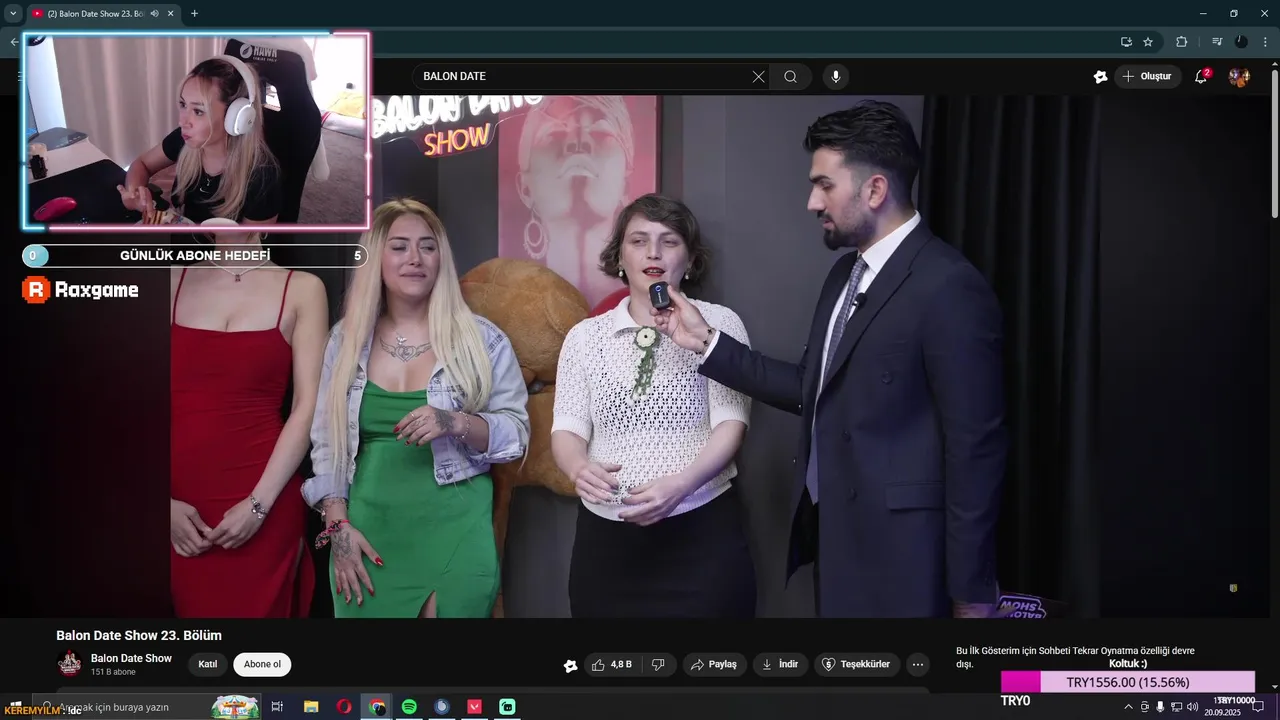Image resolution: width=1280 pixels, height=720 pixels.
Task: Open the three-dot more actions menu
Action: (918, 664)
